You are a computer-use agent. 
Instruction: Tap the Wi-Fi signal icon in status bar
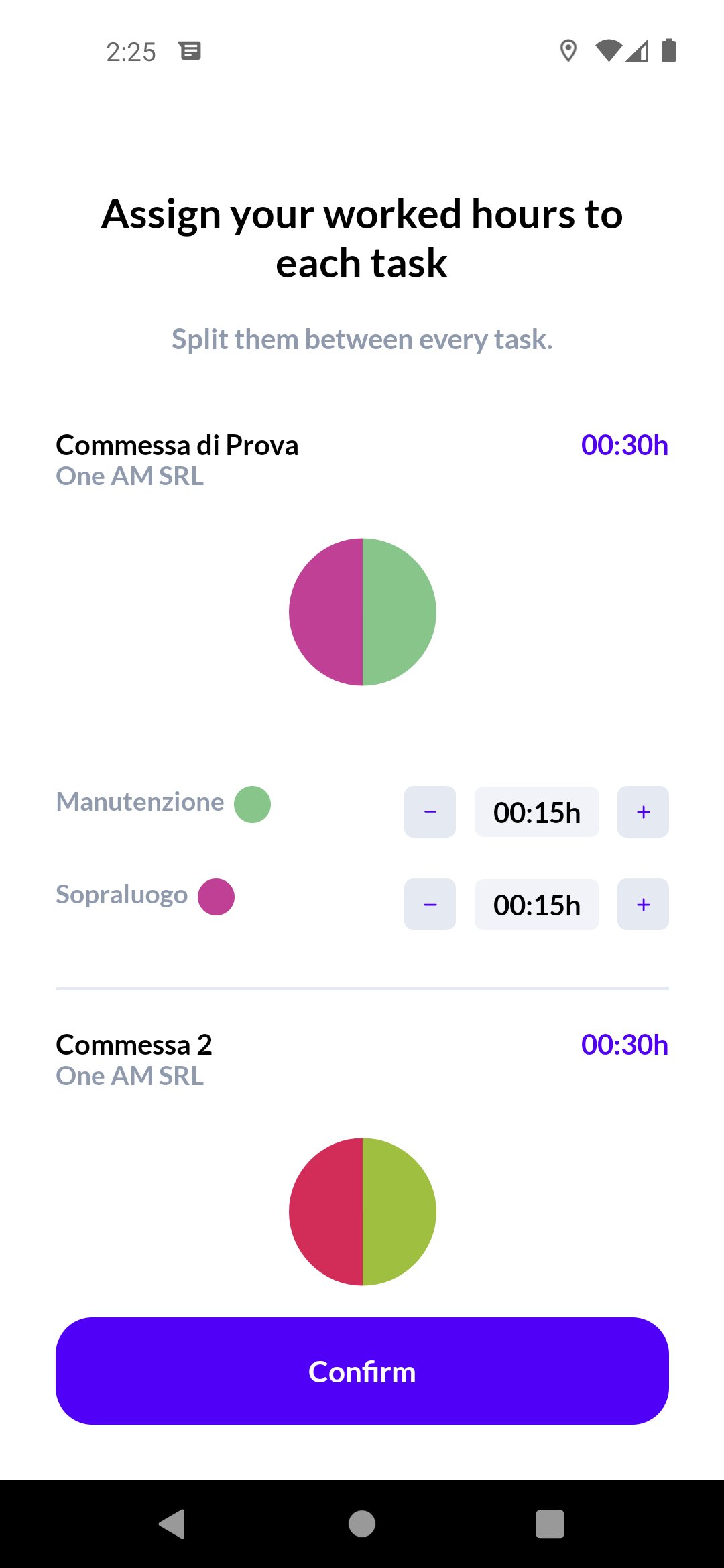pos(609,50)
